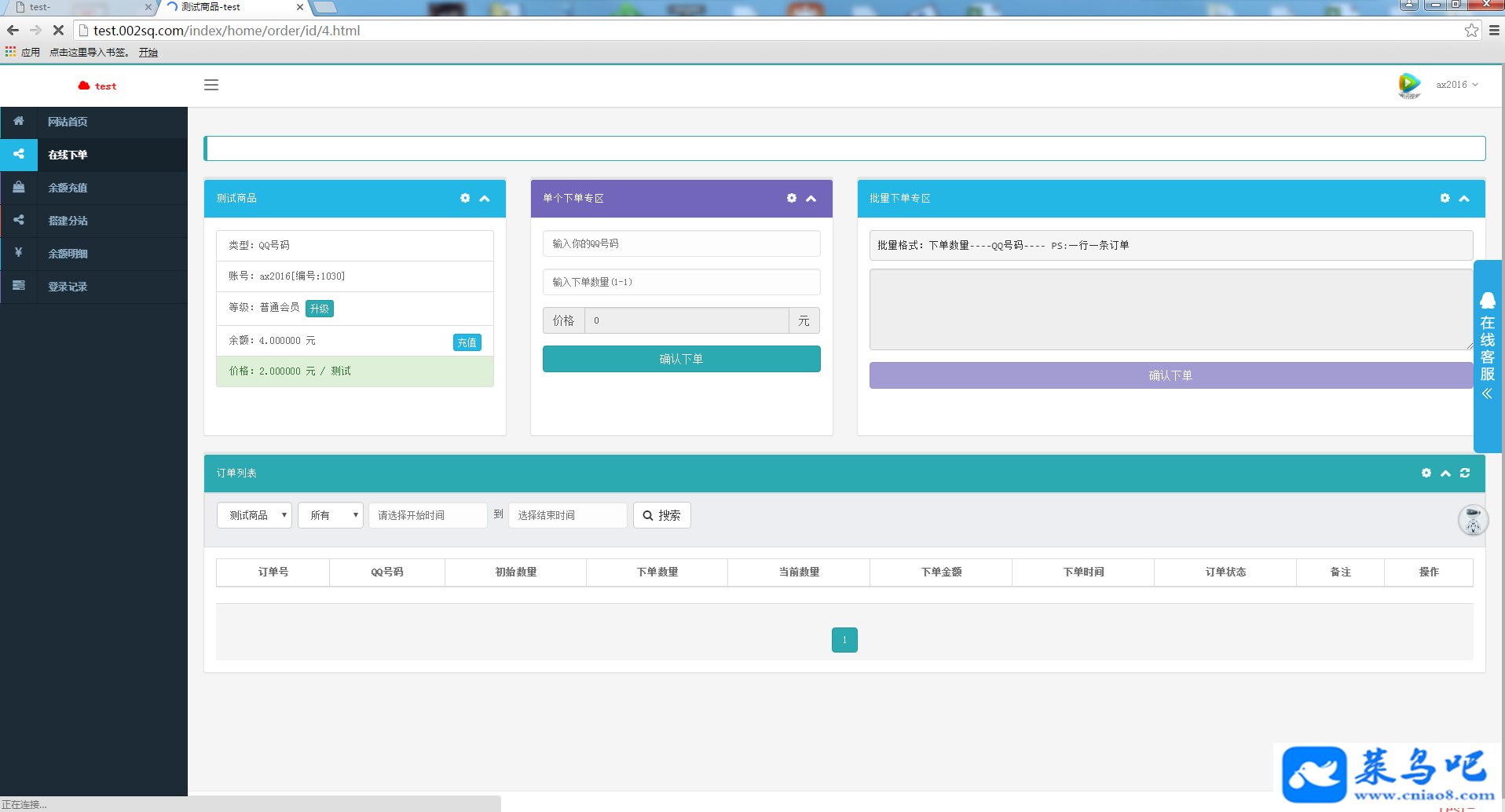The image size is (1505, 812).
Task: Refresh the 订单列表 order list
Action: (1465, 473)
